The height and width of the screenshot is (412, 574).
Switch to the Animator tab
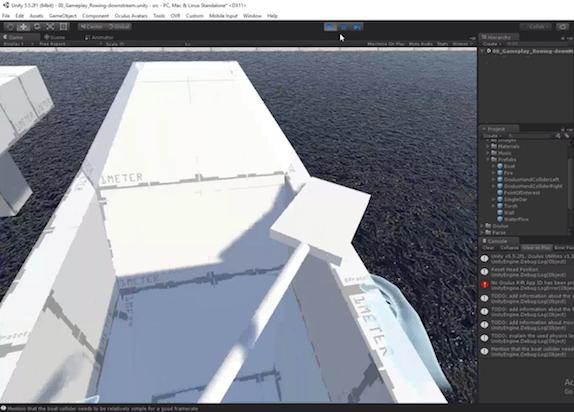click(99, 37)
